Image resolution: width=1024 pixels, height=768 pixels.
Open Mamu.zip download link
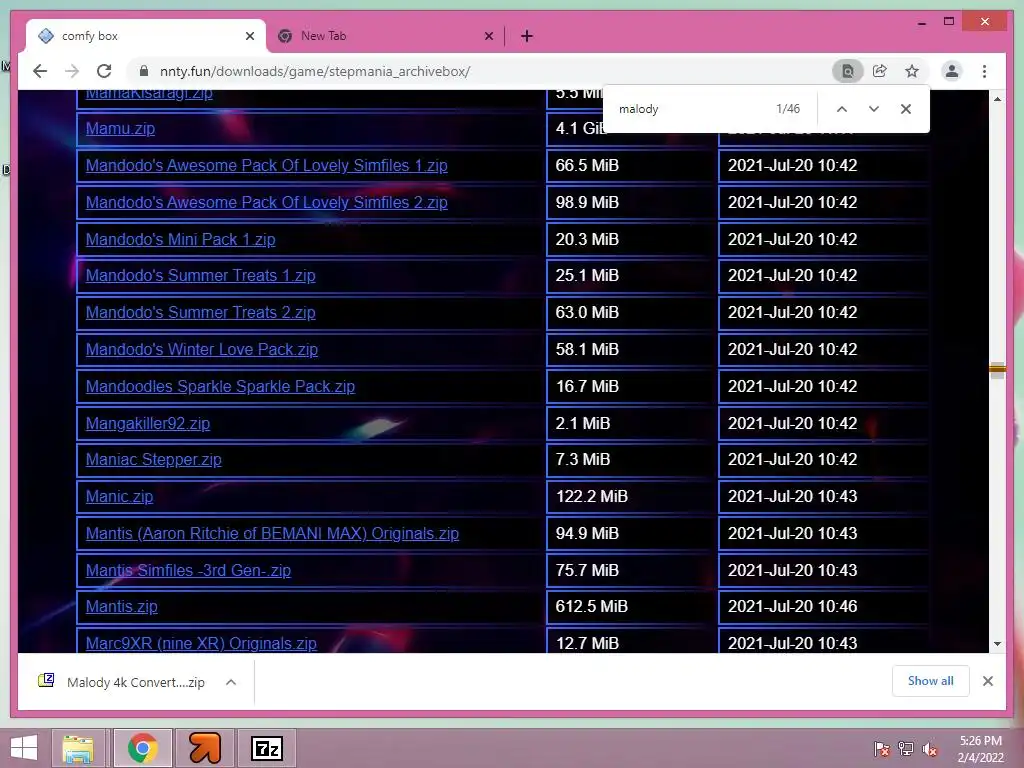(x=120, y=129)
